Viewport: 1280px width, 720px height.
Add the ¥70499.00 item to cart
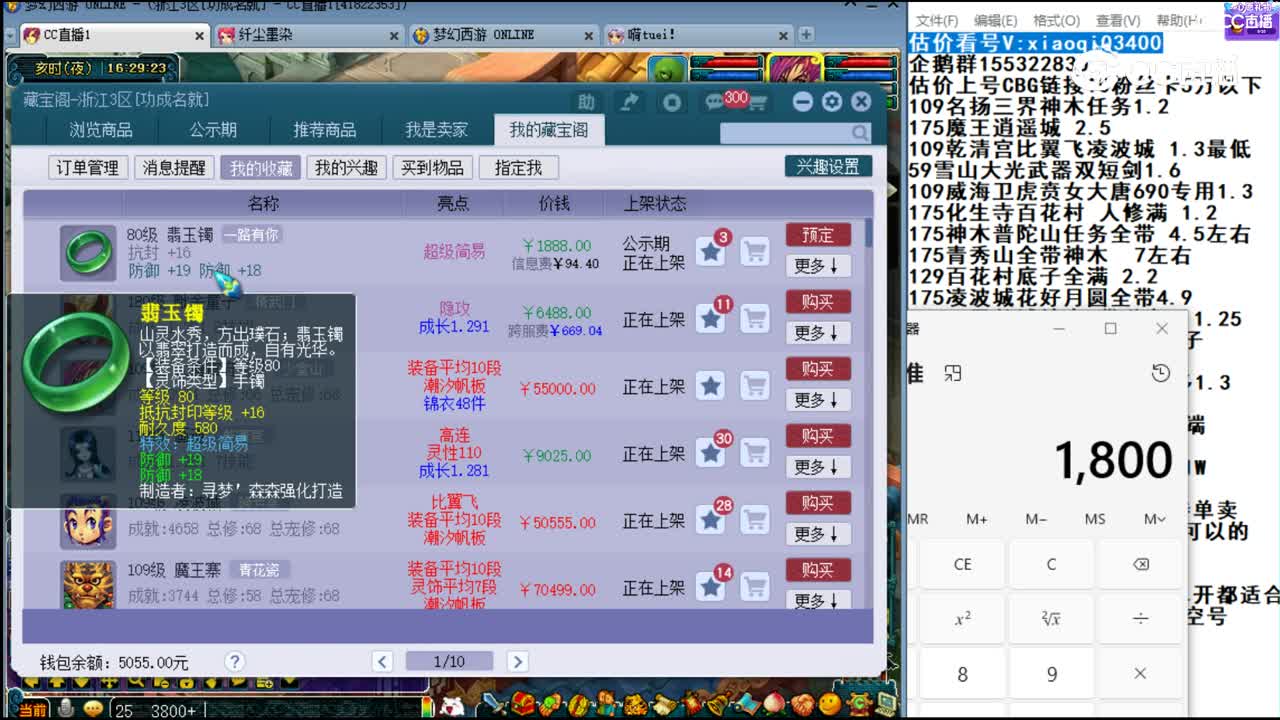[x=755, y=587]
